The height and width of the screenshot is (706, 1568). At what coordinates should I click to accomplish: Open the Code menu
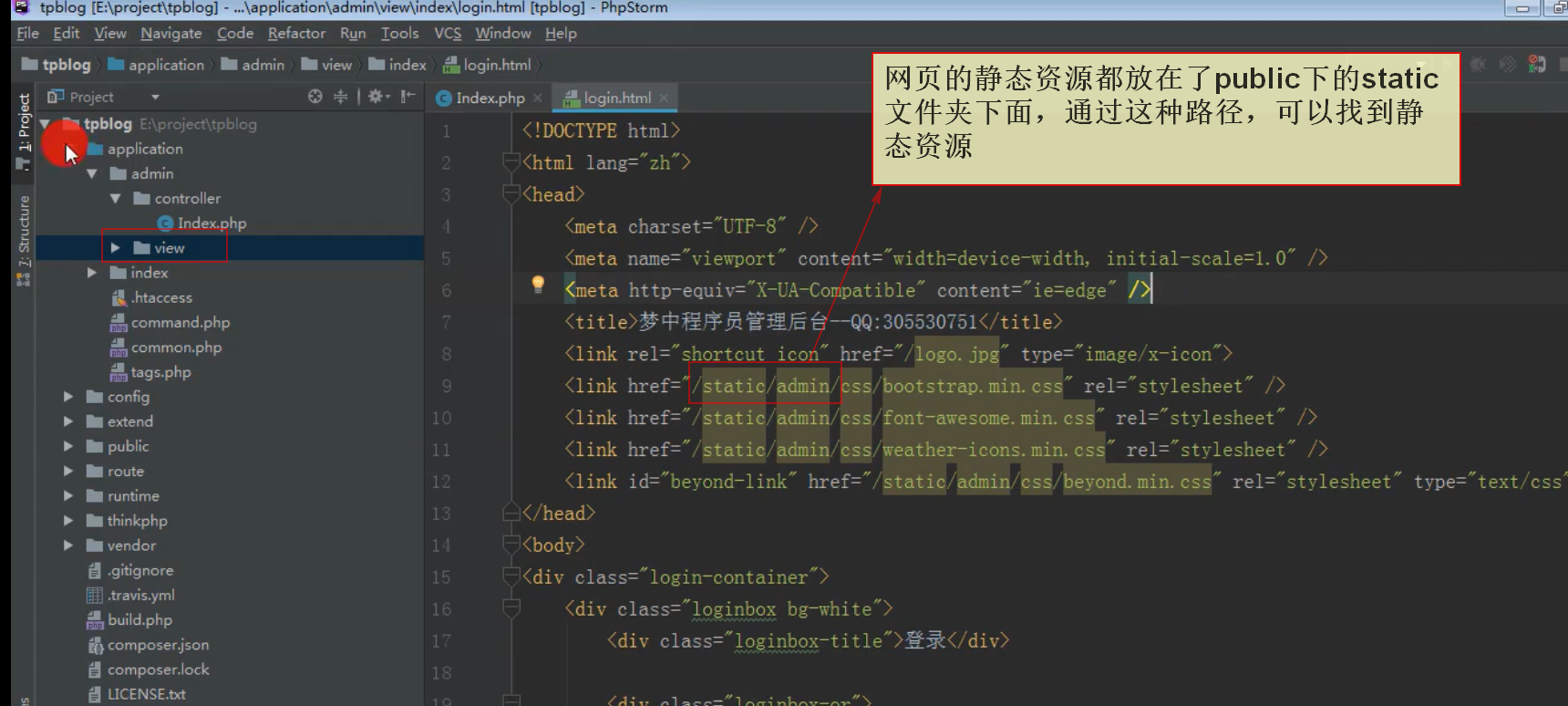[235, 33]
